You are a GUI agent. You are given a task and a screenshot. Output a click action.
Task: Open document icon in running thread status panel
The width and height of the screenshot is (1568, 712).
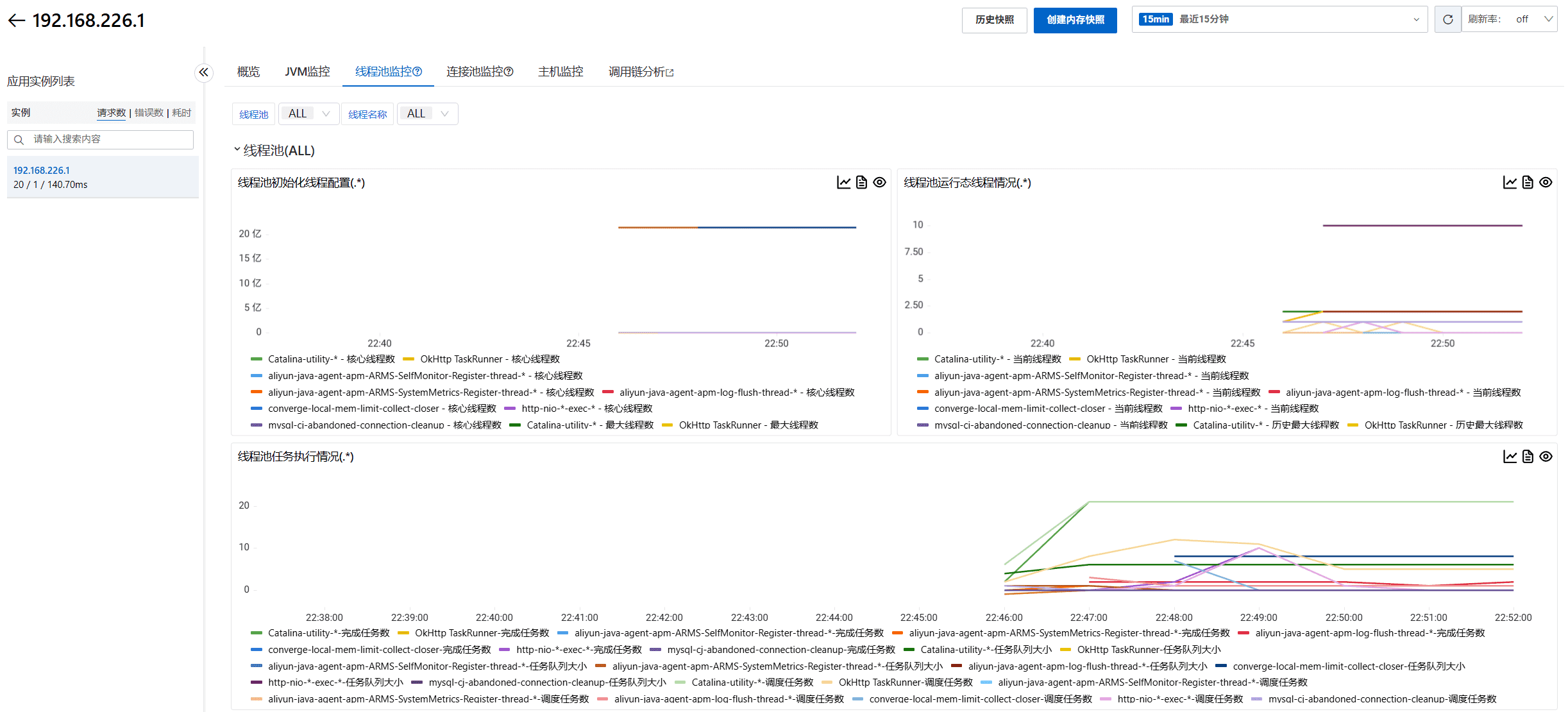[x=1528, y=183]
